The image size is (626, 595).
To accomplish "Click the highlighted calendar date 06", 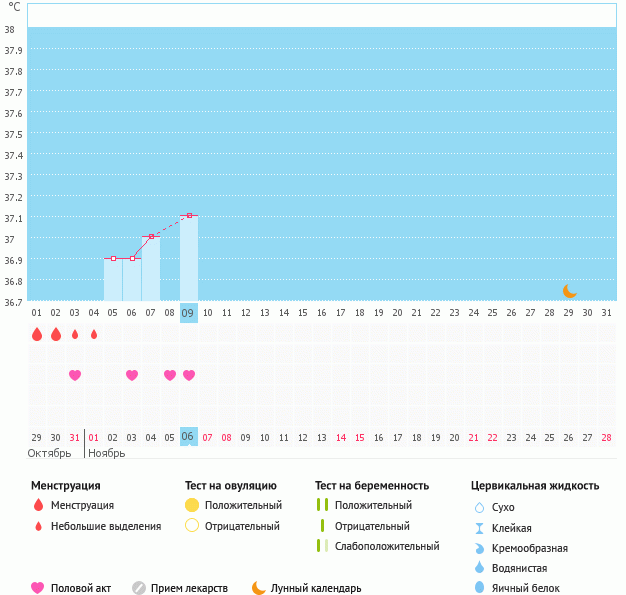I will click(188, 436).
